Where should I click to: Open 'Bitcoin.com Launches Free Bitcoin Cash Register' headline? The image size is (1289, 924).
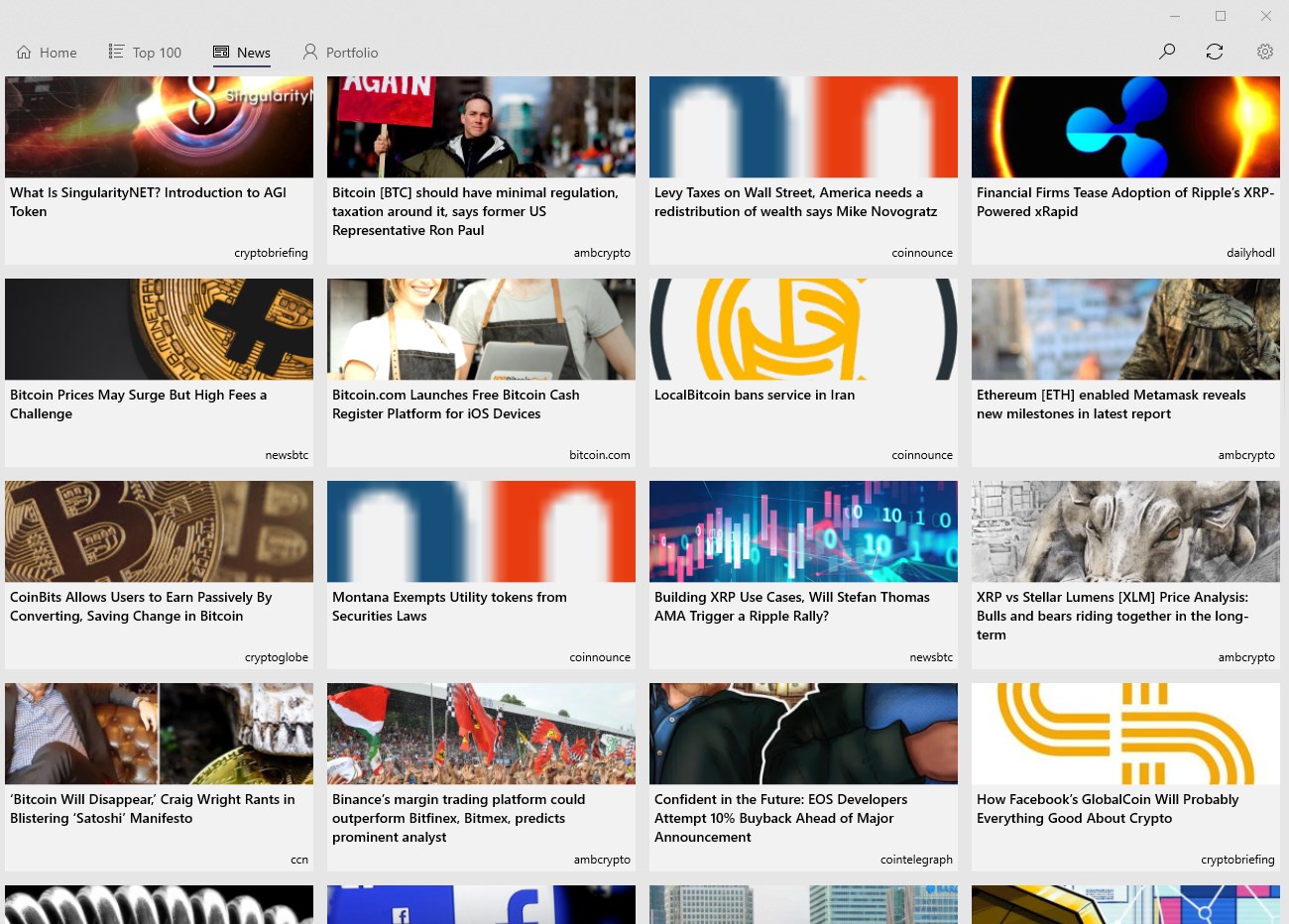click(456, 404)
